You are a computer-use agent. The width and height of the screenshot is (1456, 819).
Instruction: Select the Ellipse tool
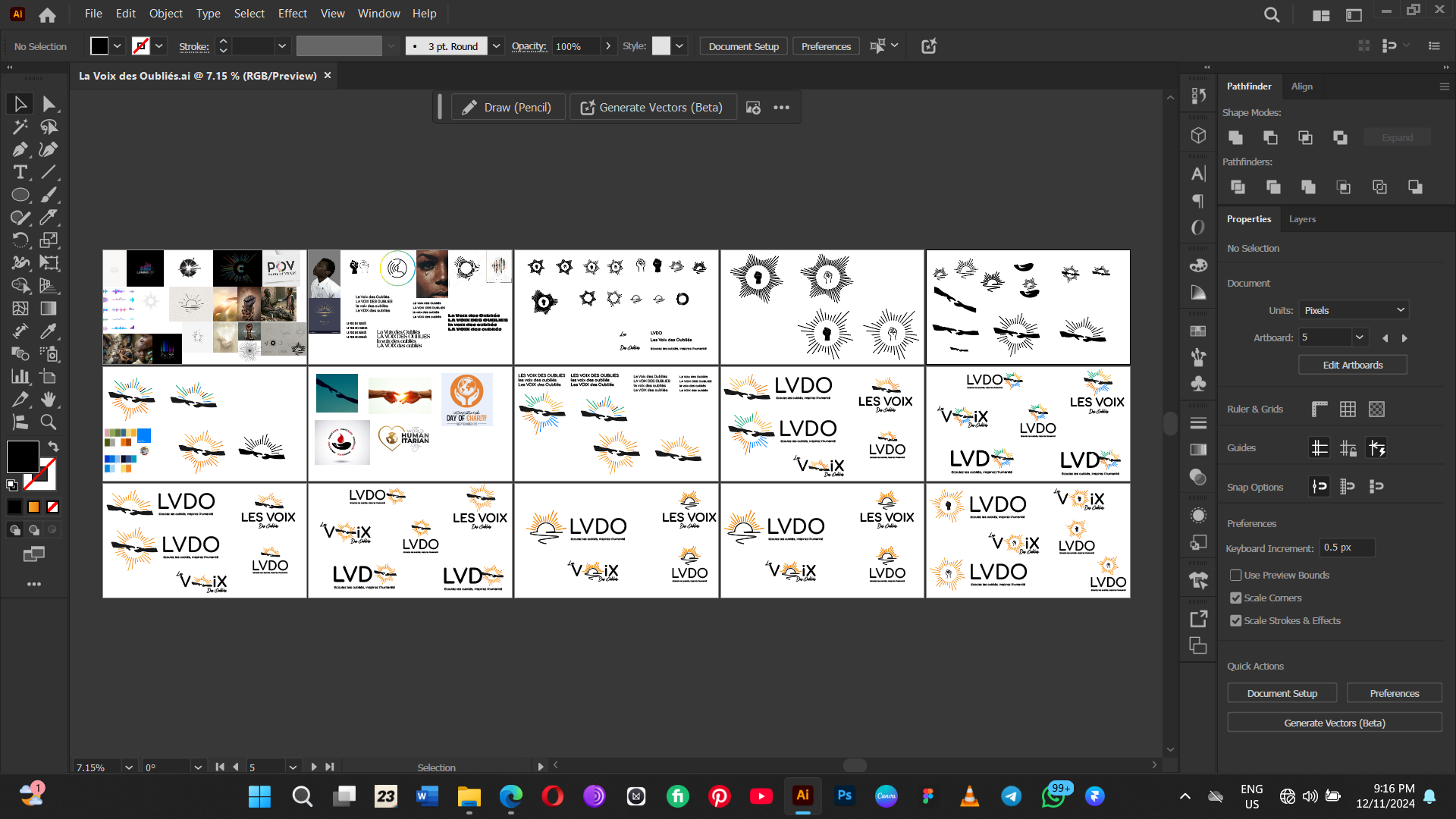click(x=20, y=195)
